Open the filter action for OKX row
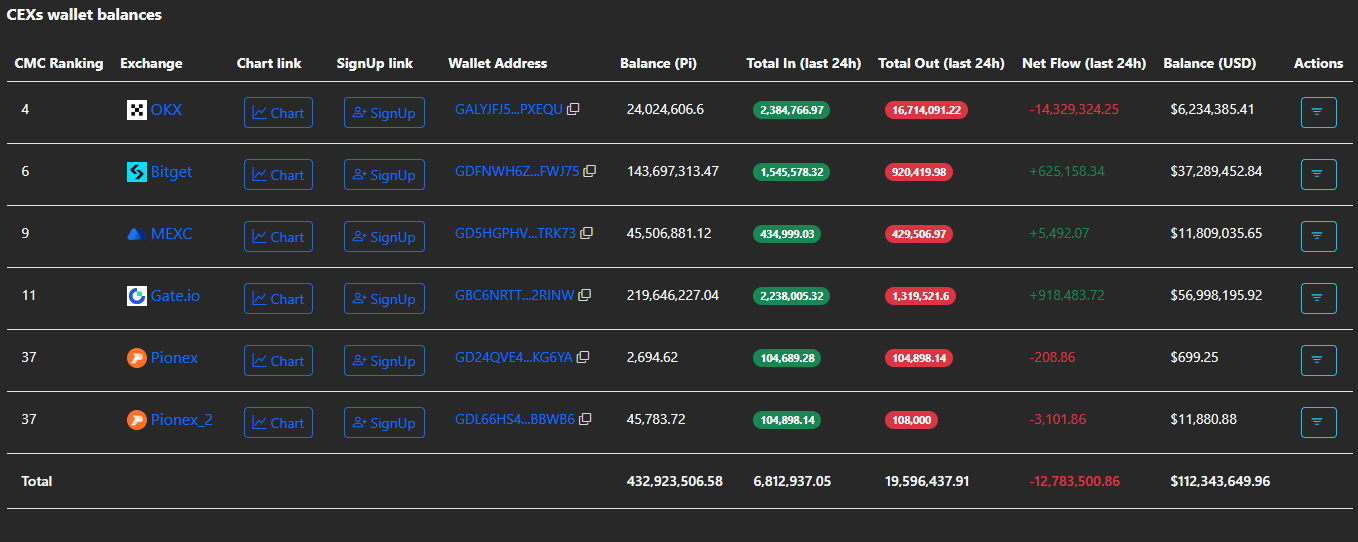The width and height of the screenshot is (1358, 542). 1317,112
